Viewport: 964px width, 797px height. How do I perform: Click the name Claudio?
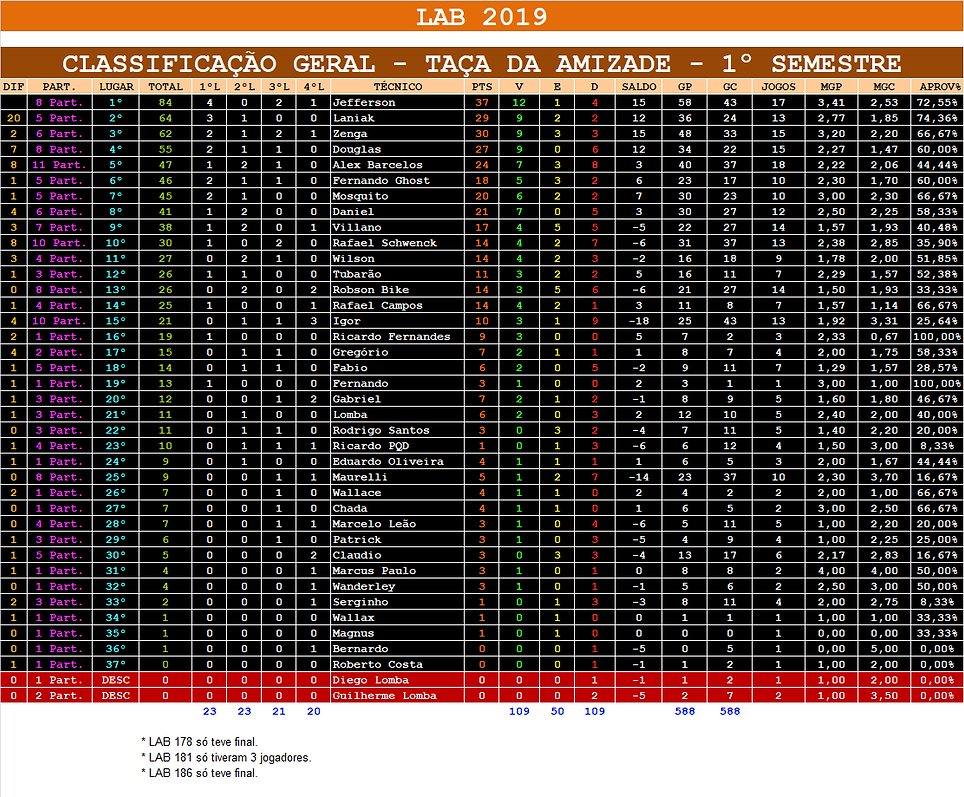[357, 555]
